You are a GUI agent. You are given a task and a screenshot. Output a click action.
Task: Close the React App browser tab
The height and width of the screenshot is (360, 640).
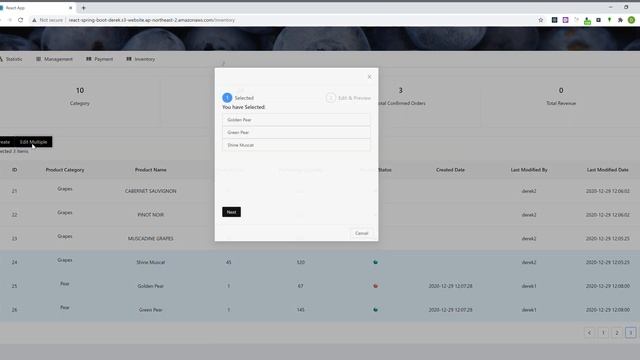click(71, 8)
